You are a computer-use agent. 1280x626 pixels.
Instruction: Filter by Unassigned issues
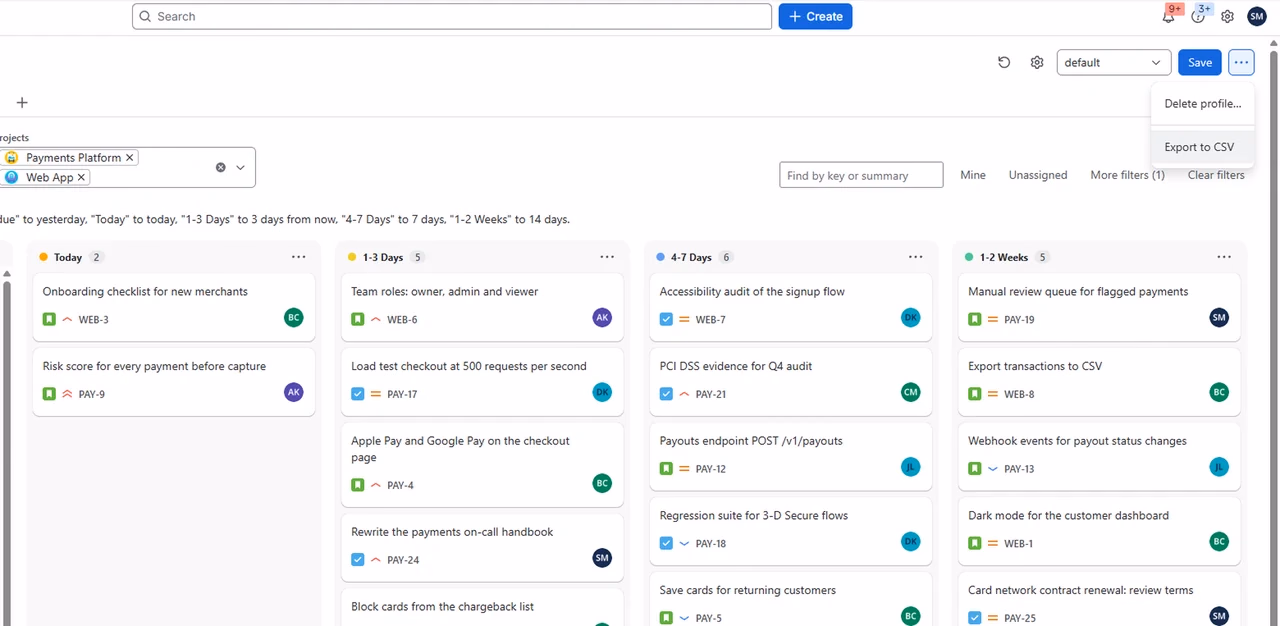(x=1038, y=175)
